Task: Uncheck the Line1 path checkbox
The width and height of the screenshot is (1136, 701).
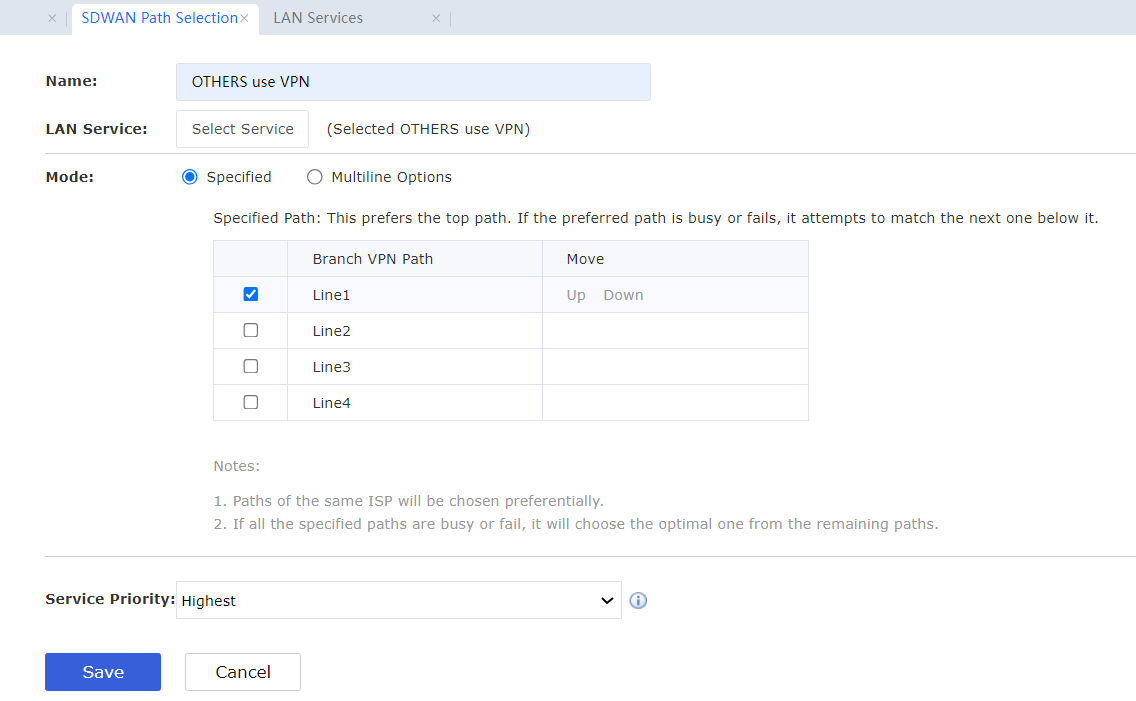Action: pos(251,295)
